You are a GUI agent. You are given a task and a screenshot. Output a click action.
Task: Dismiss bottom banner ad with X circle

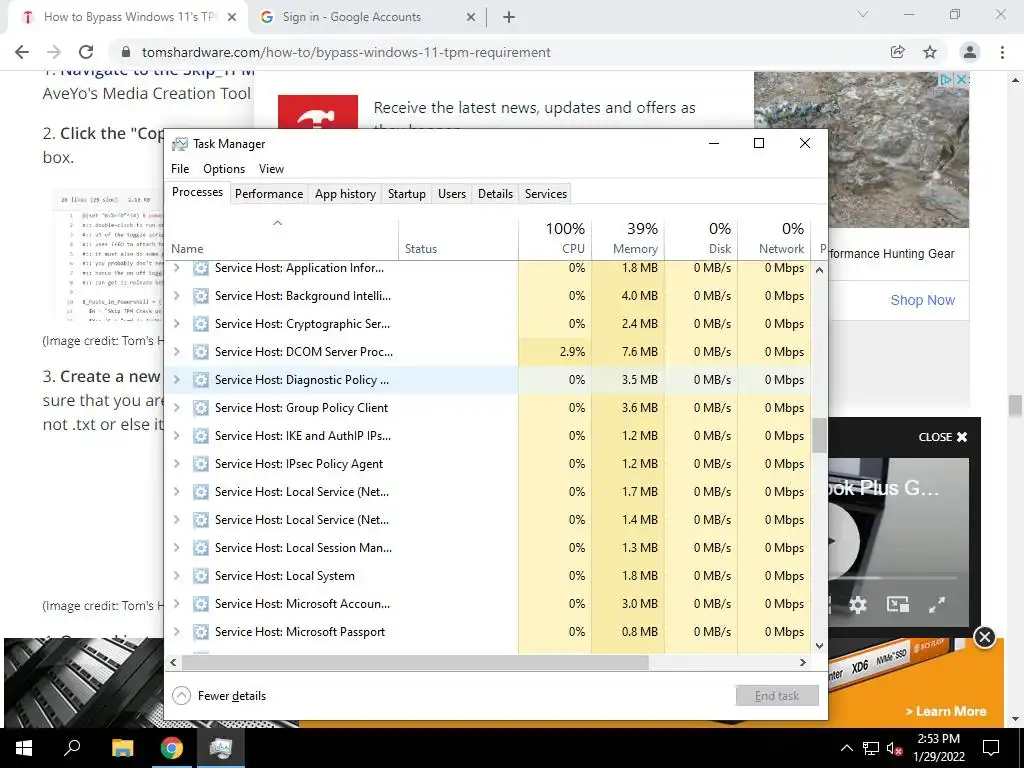(984, 637)
